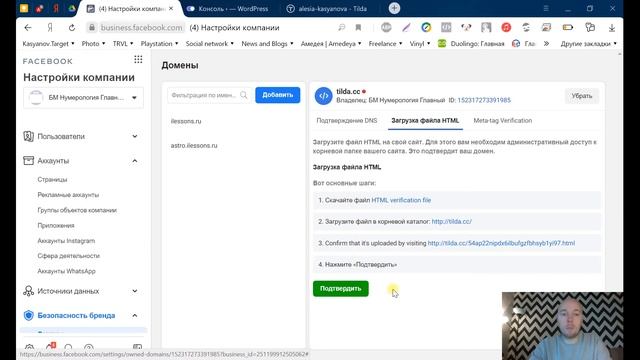
Task: Click the Accounts section briefcase icon
Action: tap(28, 160)
